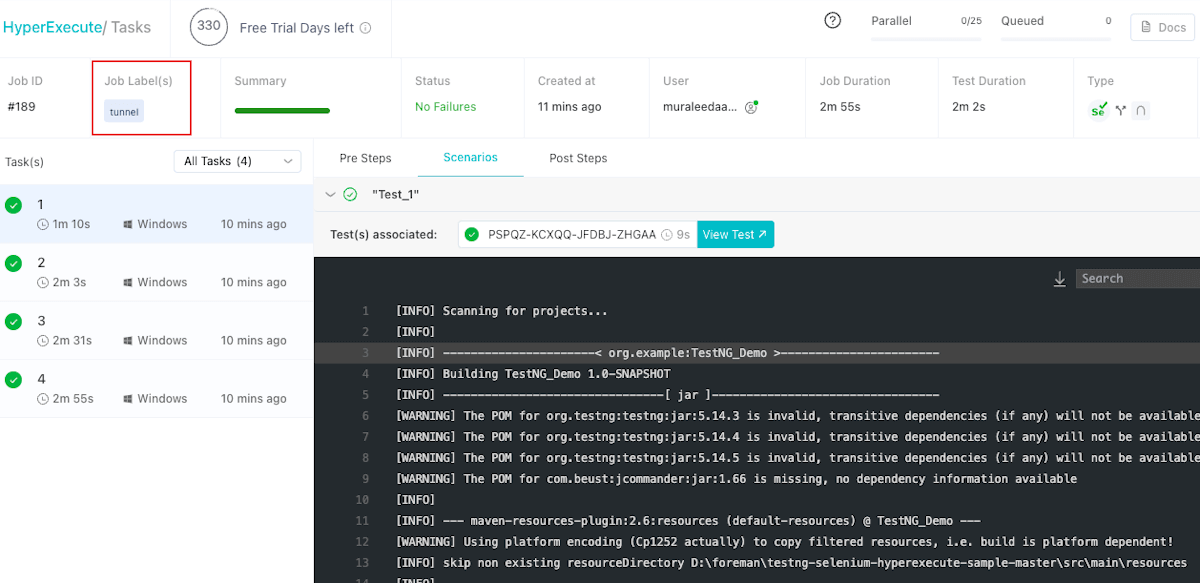Click the log Search input field
The width and height of the screenshot is (1200, 583).
(1137, 279)
